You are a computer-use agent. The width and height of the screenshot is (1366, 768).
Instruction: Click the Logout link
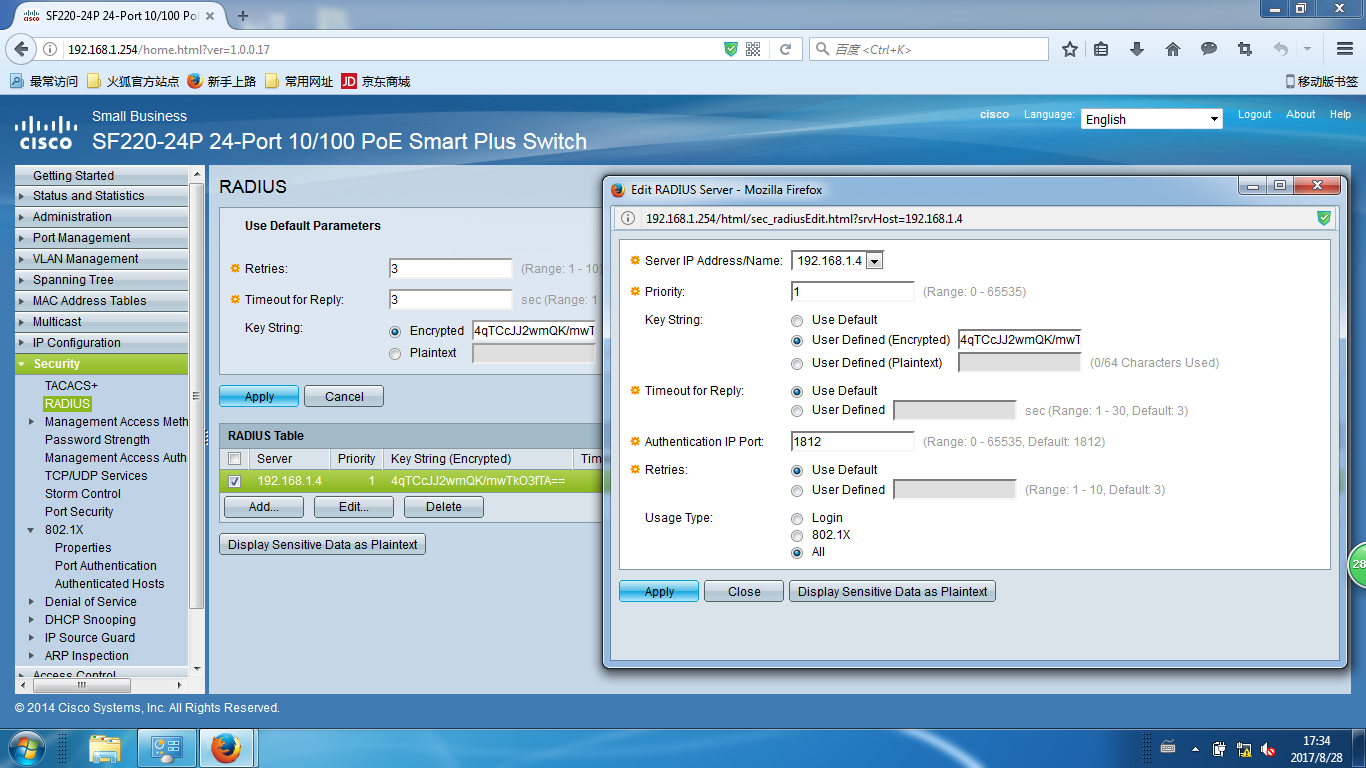coord(1255,115)
